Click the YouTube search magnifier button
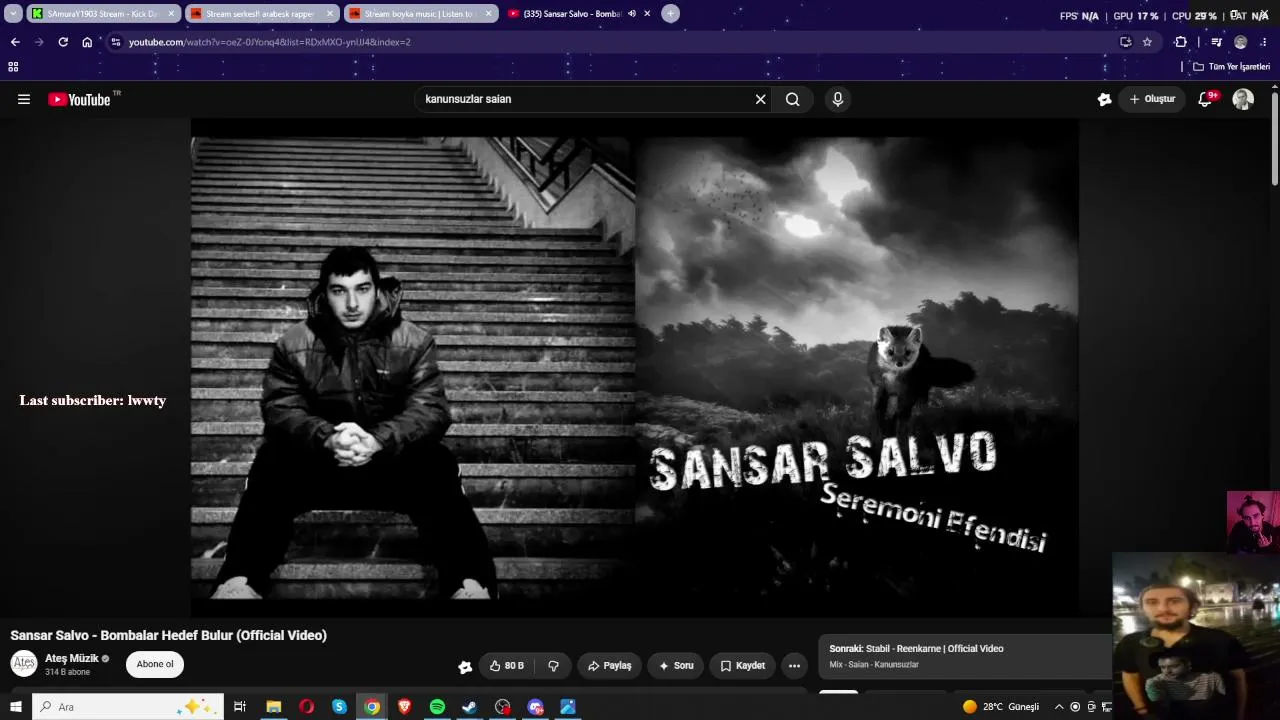Viewport: 1280px width, 720px height. click(792, 99)
